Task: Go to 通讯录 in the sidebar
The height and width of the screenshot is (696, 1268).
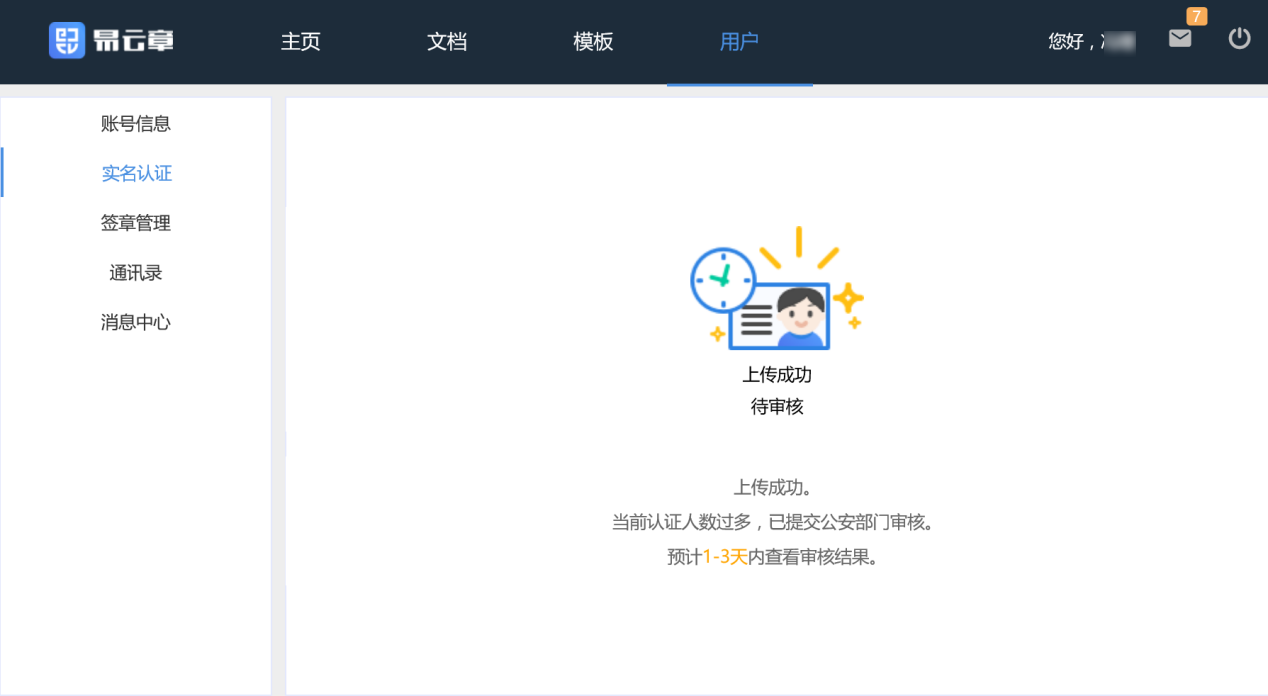Action: pos(136,273)
